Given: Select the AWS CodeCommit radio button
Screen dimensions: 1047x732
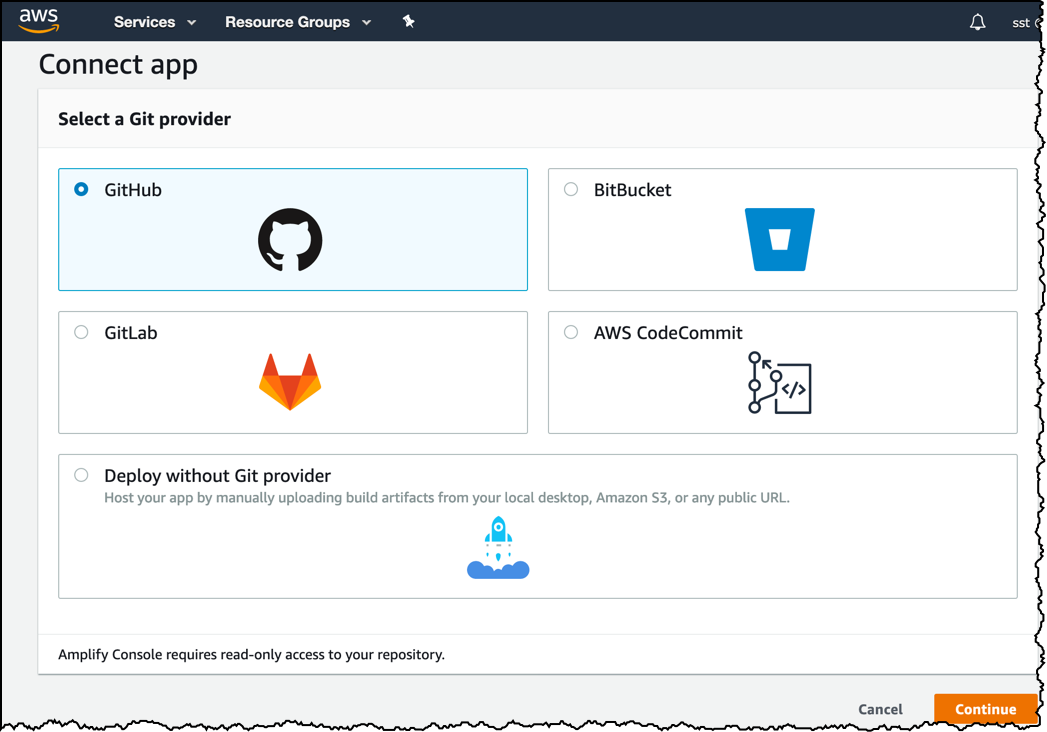Looking at the screenshot, I should [571, 333].
